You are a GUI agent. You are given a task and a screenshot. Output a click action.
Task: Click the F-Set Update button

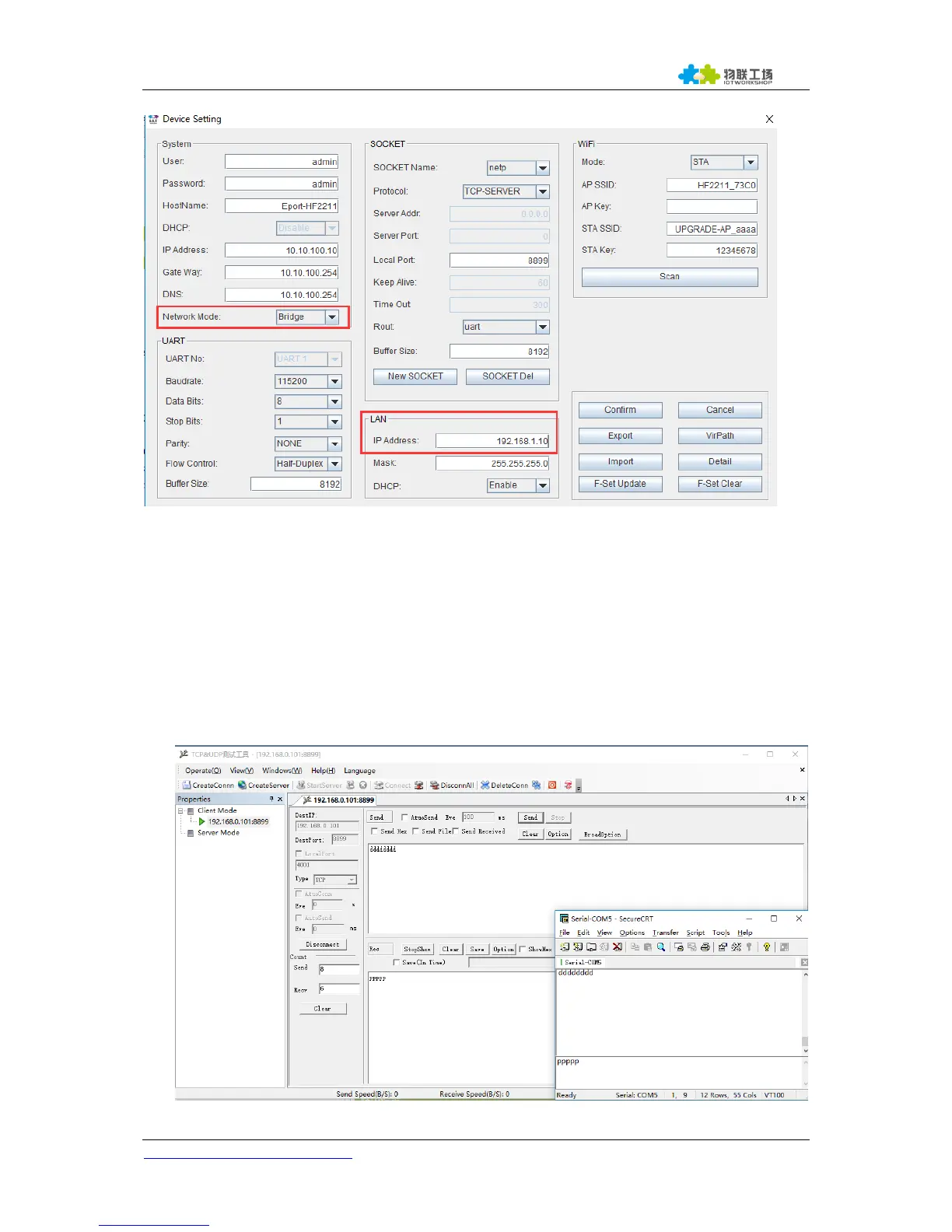tap(620, 484)
